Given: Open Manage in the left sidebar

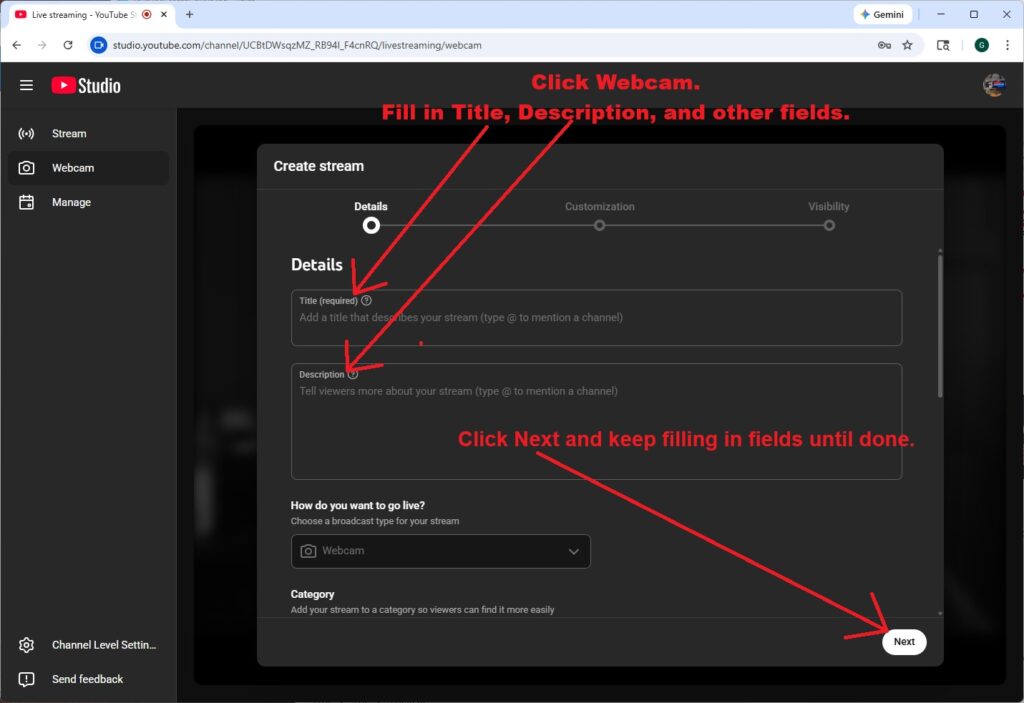Looking at the screenshot, I should (71, 202).
